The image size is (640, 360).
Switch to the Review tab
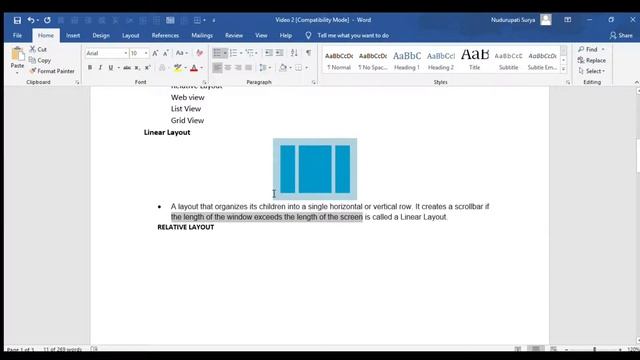[234, 36]
